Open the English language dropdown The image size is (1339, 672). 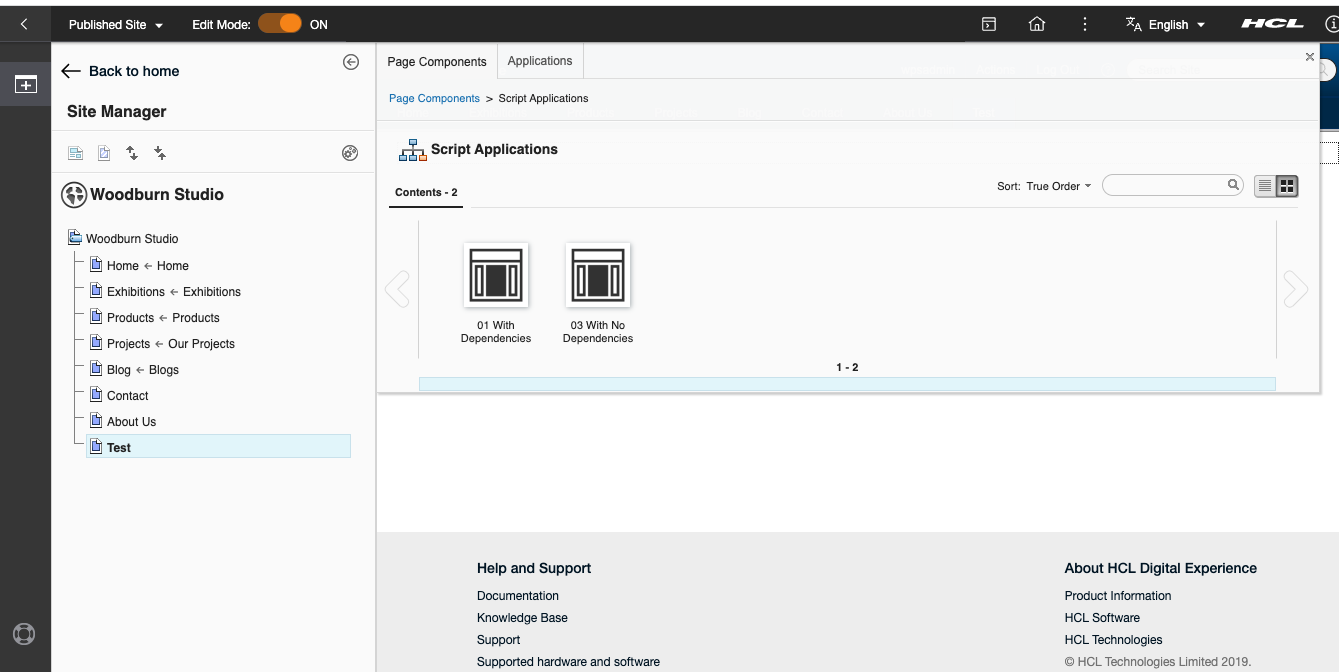pyautogui.click(x=1166, y=25)
